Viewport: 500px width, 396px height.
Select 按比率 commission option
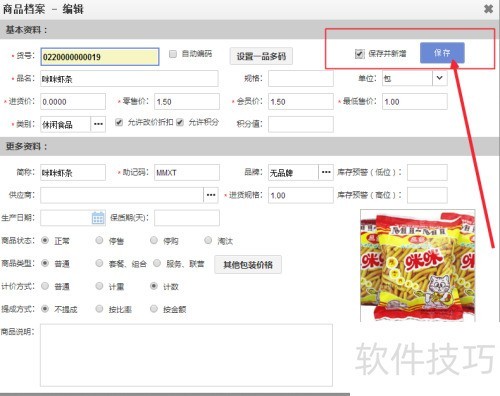click(x=99, y=309)
